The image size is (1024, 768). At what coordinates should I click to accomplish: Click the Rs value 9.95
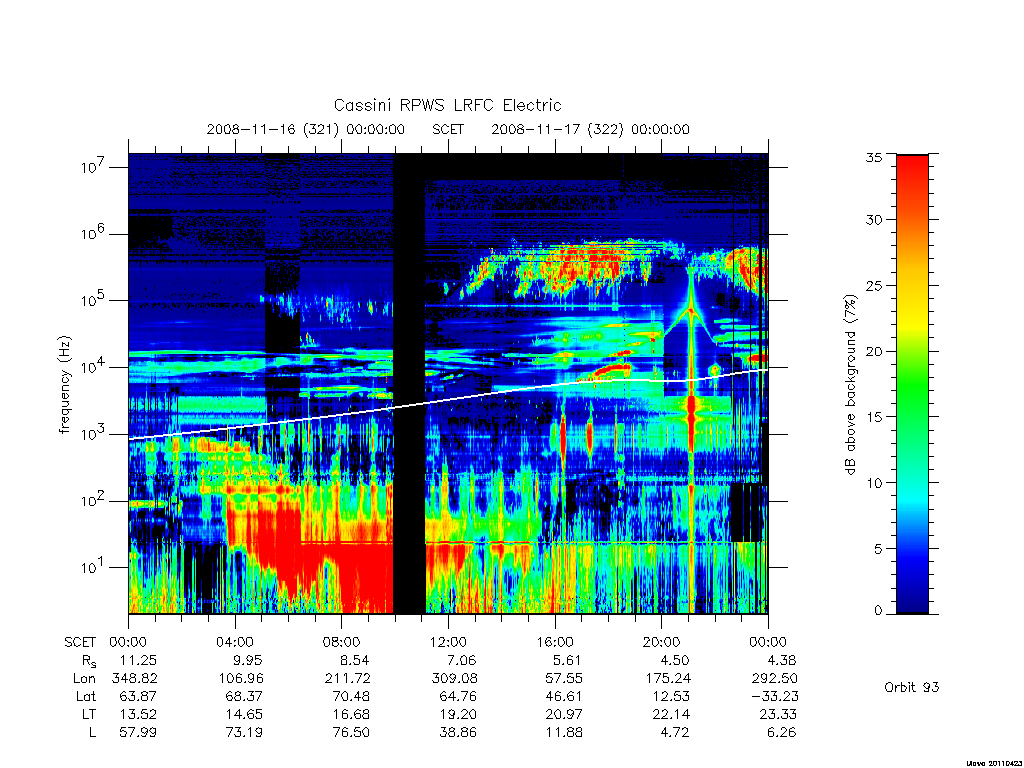pos(246,660)
